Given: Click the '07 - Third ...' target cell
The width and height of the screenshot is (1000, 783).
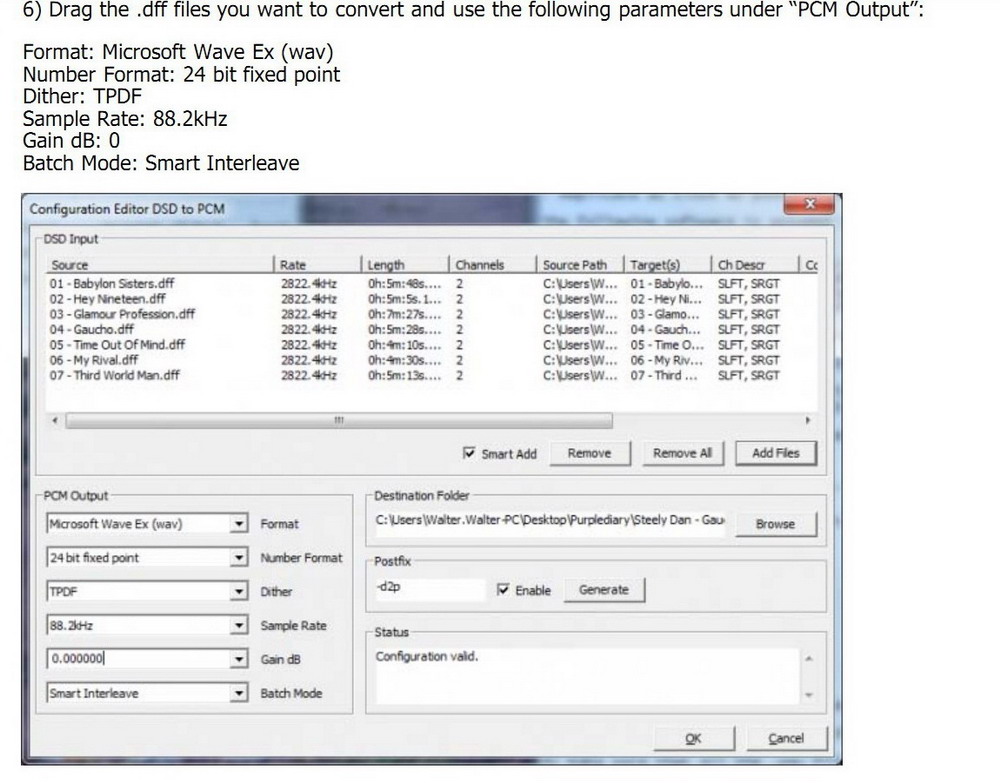Looking at the screenshot, I should (664, 376).
